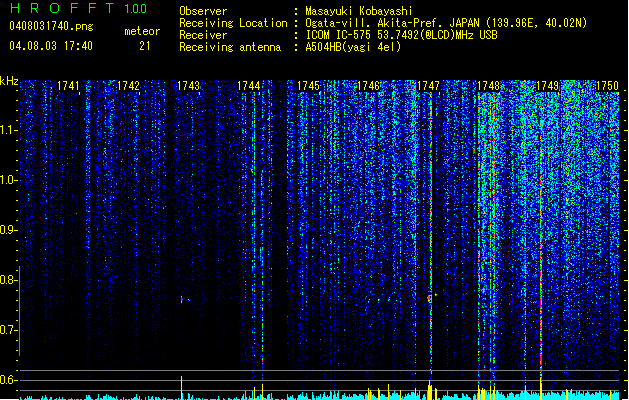The image size is (629, 400).
Task: Click the tall yellow count bar below 1743
Action: [x=181, y=388]
